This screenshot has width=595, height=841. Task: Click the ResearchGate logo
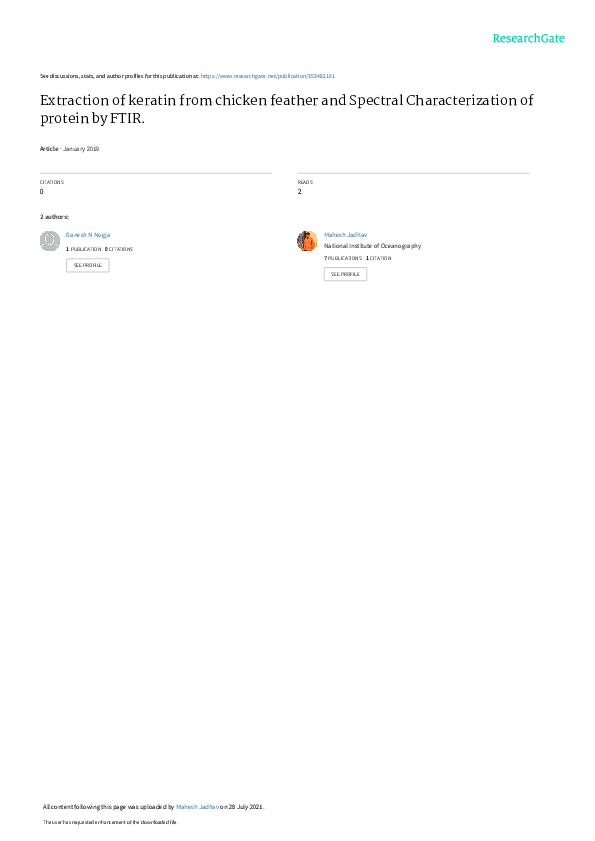click(528, 38)
